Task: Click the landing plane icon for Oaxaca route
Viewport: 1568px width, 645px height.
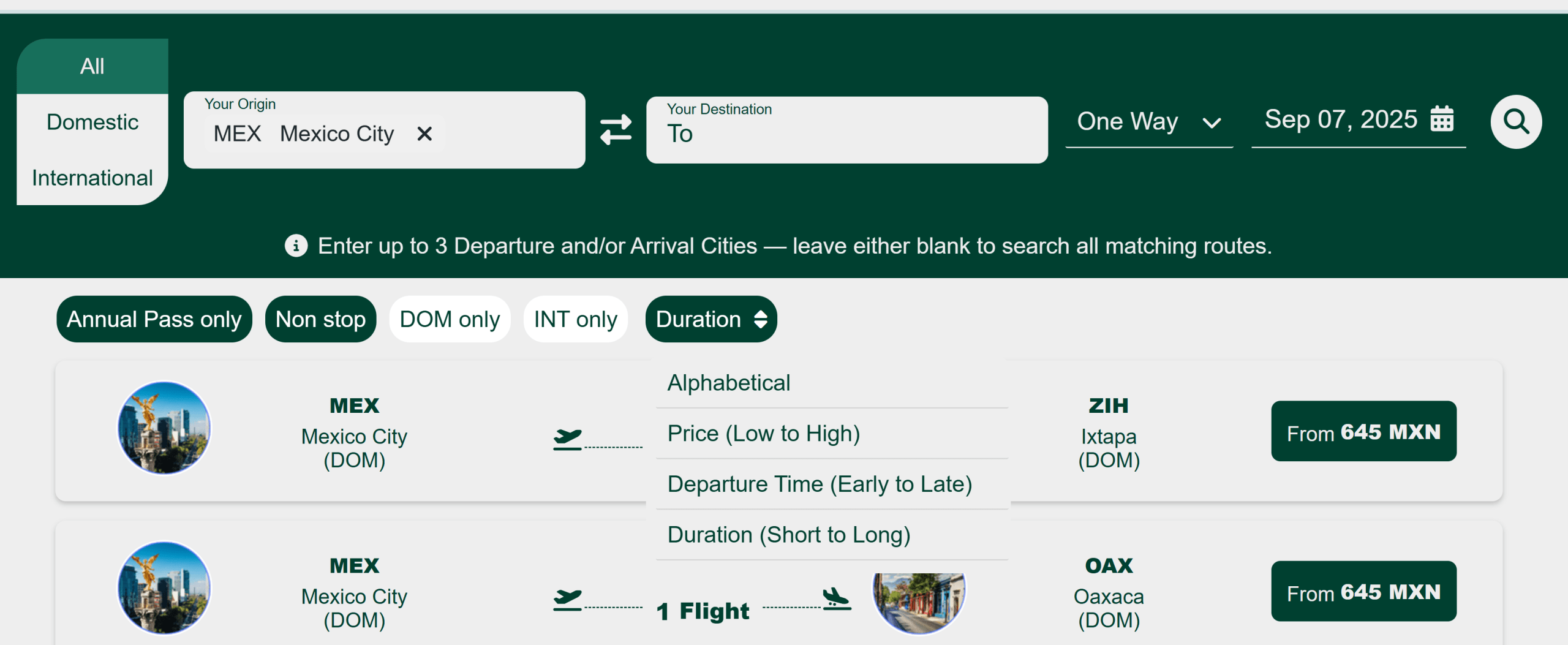Action: 836,598
